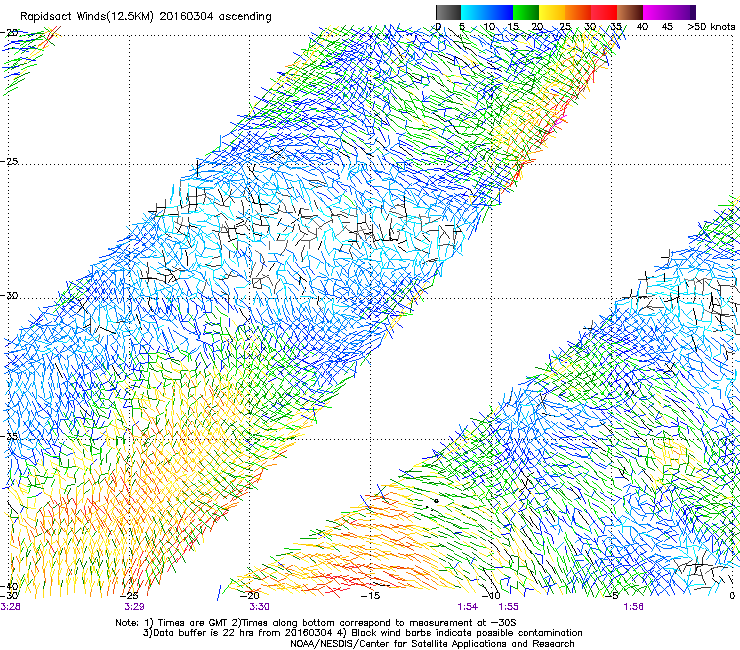The image size is (740, 650).
Task: Click the '0' longitude label at bottom right
Action: [732, 596]
